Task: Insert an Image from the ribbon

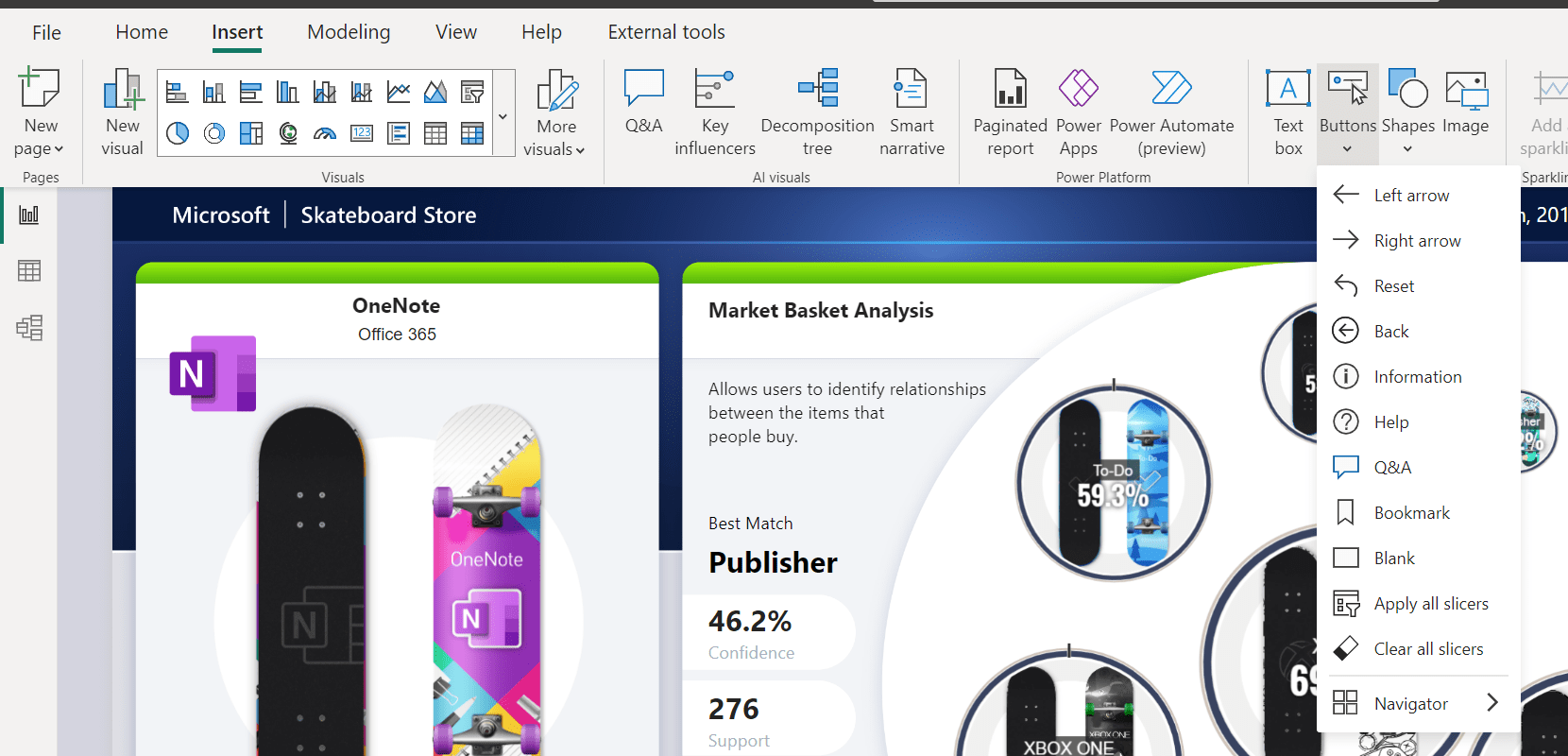Action: coord(1466,101)
